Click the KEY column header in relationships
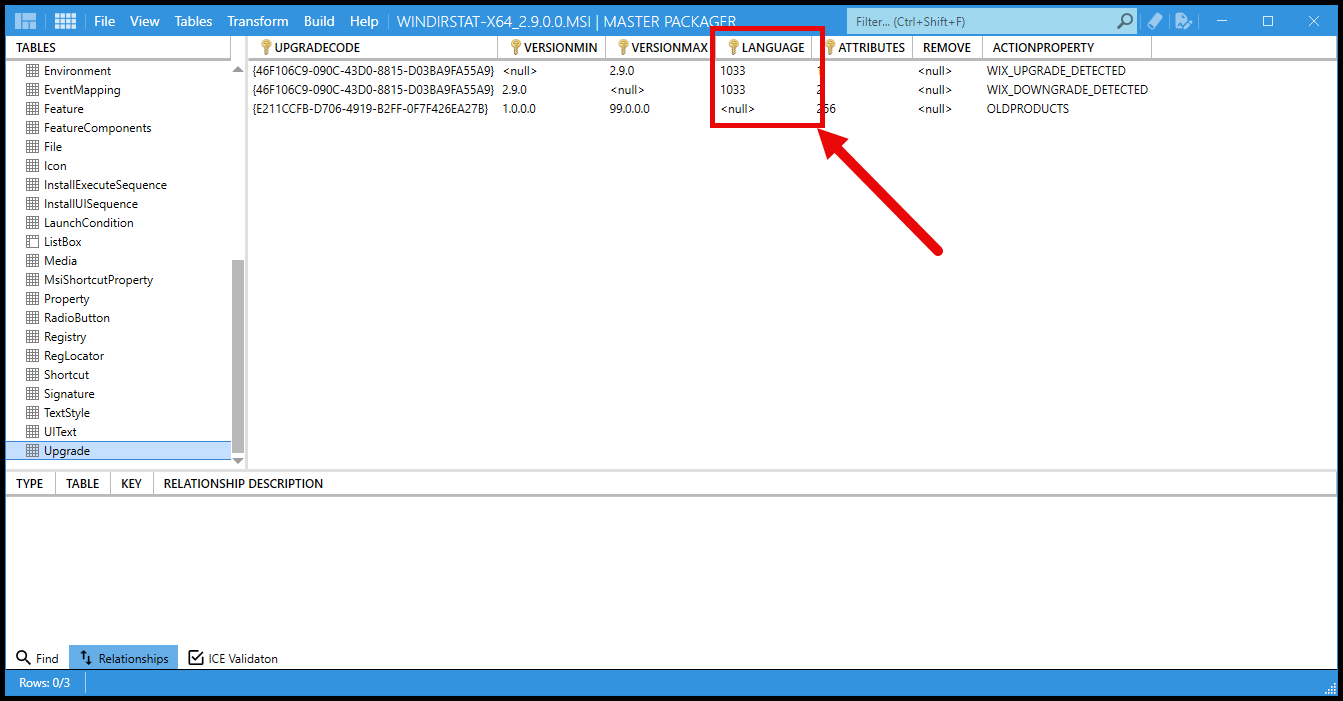Image resolution: width=1343 pixels, height=701 pixels. (x=131, y=483)
